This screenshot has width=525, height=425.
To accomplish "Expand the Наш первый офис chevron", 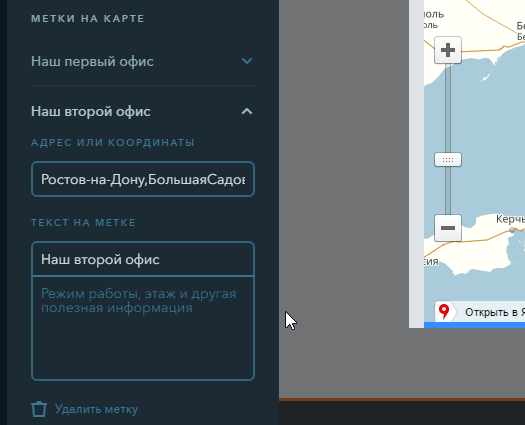I will point(247,61).
